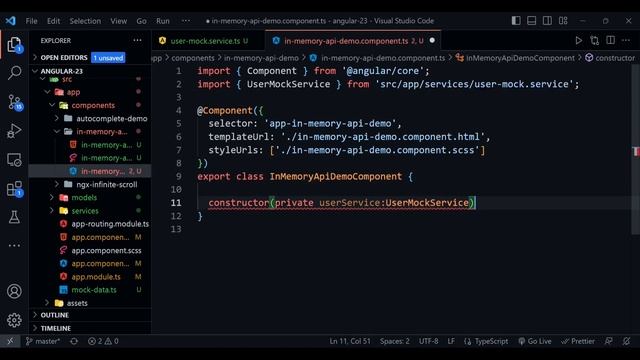Click Prettier status bar item
Screen dimensions: 640x360
578,341
